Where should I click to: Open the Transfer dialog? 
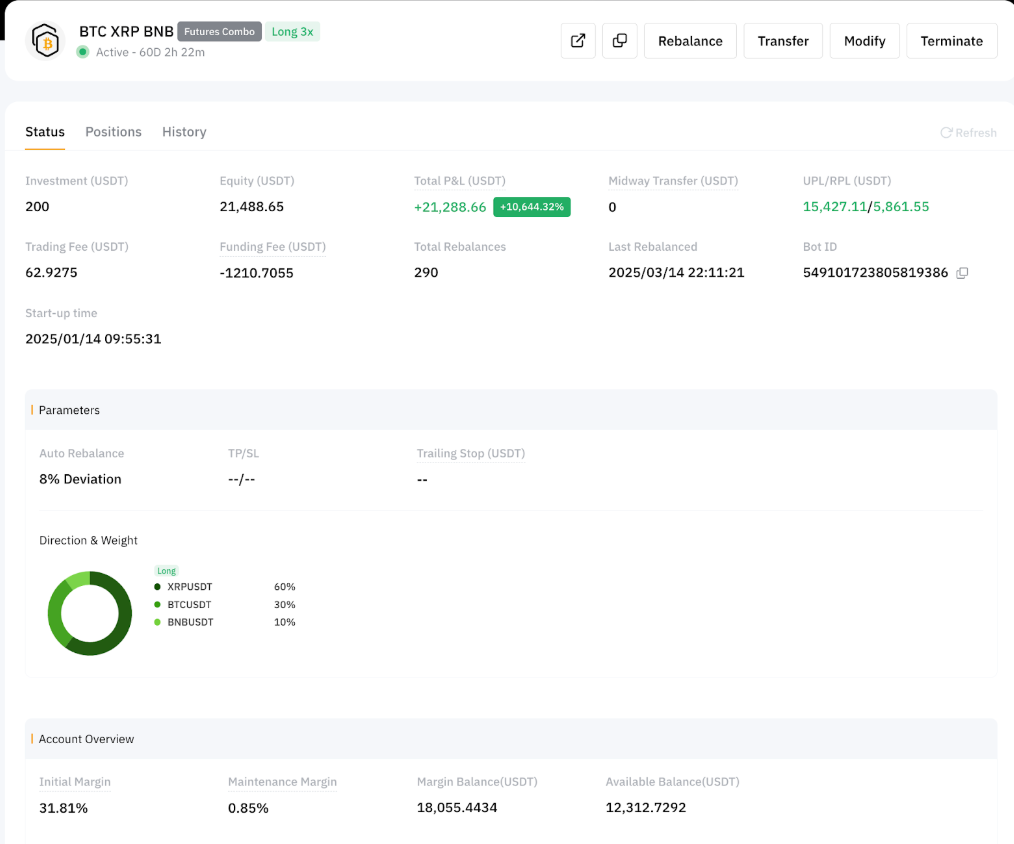point(783,41)
